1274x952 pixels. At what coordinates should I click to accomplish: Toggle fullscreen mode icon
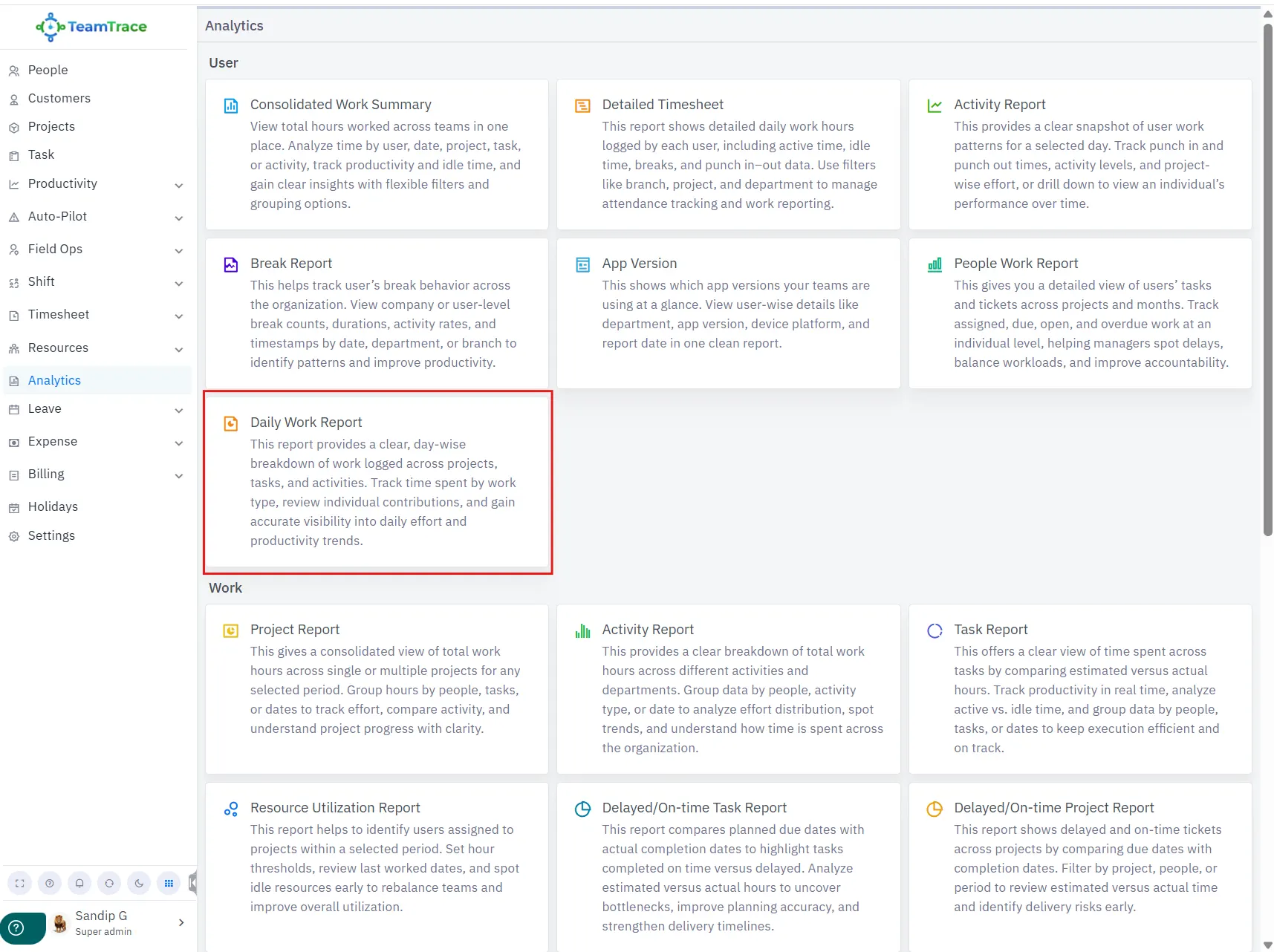coord(20,883)
